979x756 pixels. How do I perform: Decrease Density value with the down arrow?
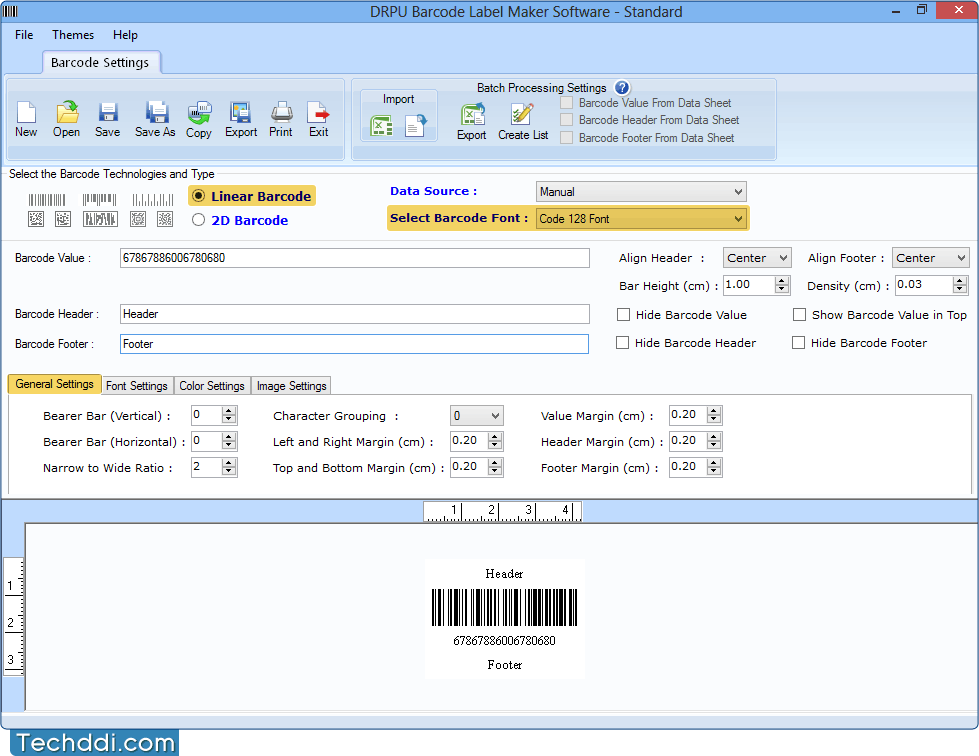point(960,290)
